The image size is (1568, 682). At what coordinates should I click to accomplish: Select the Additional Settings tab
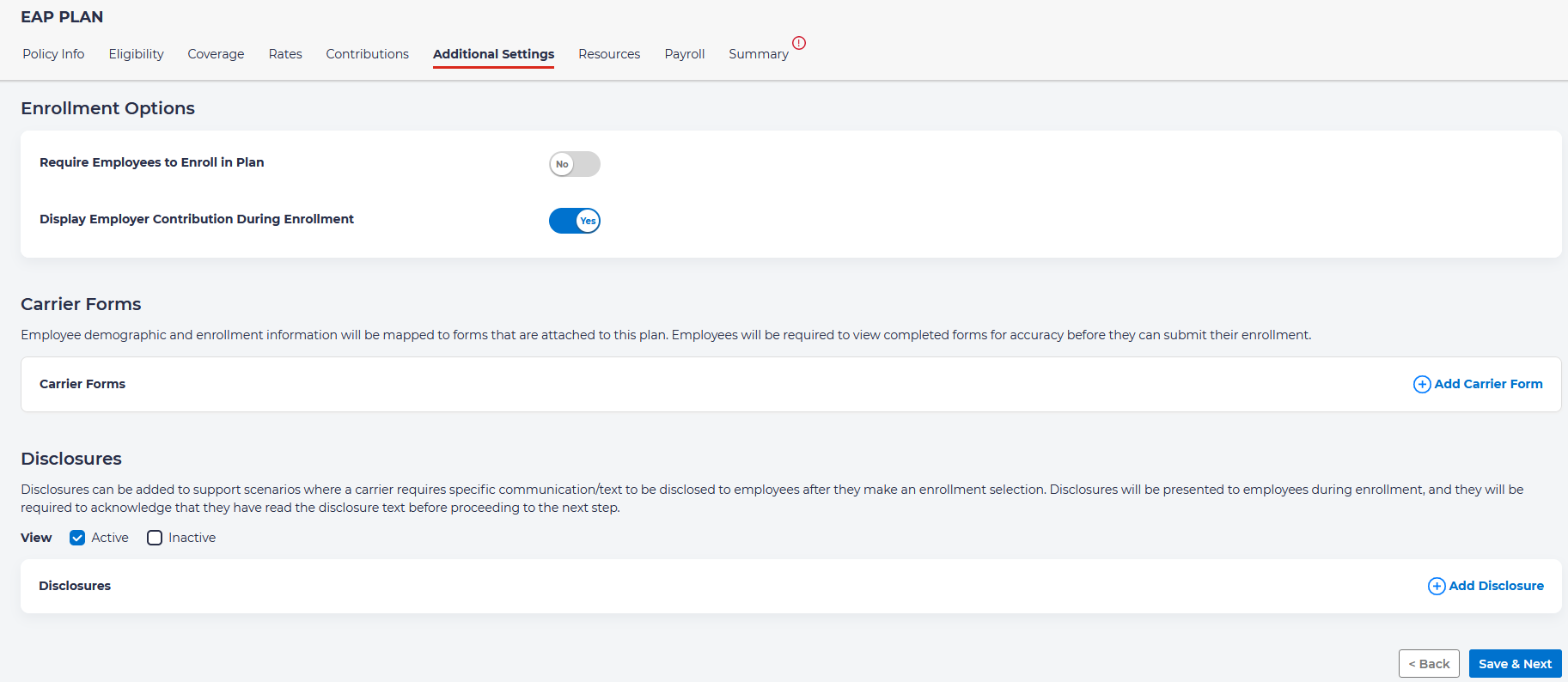coord(493,54)
